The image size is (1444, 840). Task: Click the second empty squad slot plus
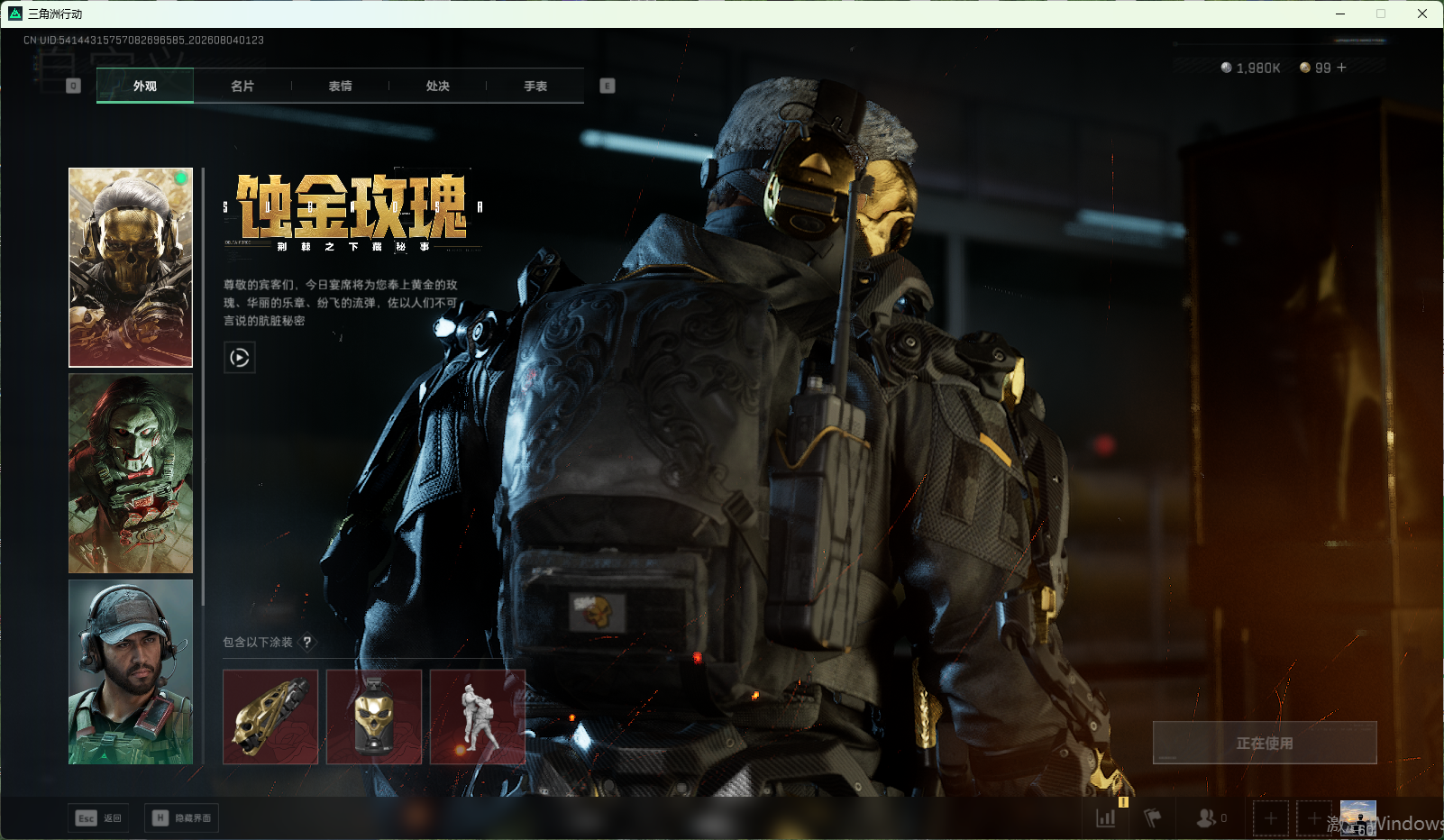click(x=1314, y=818)
